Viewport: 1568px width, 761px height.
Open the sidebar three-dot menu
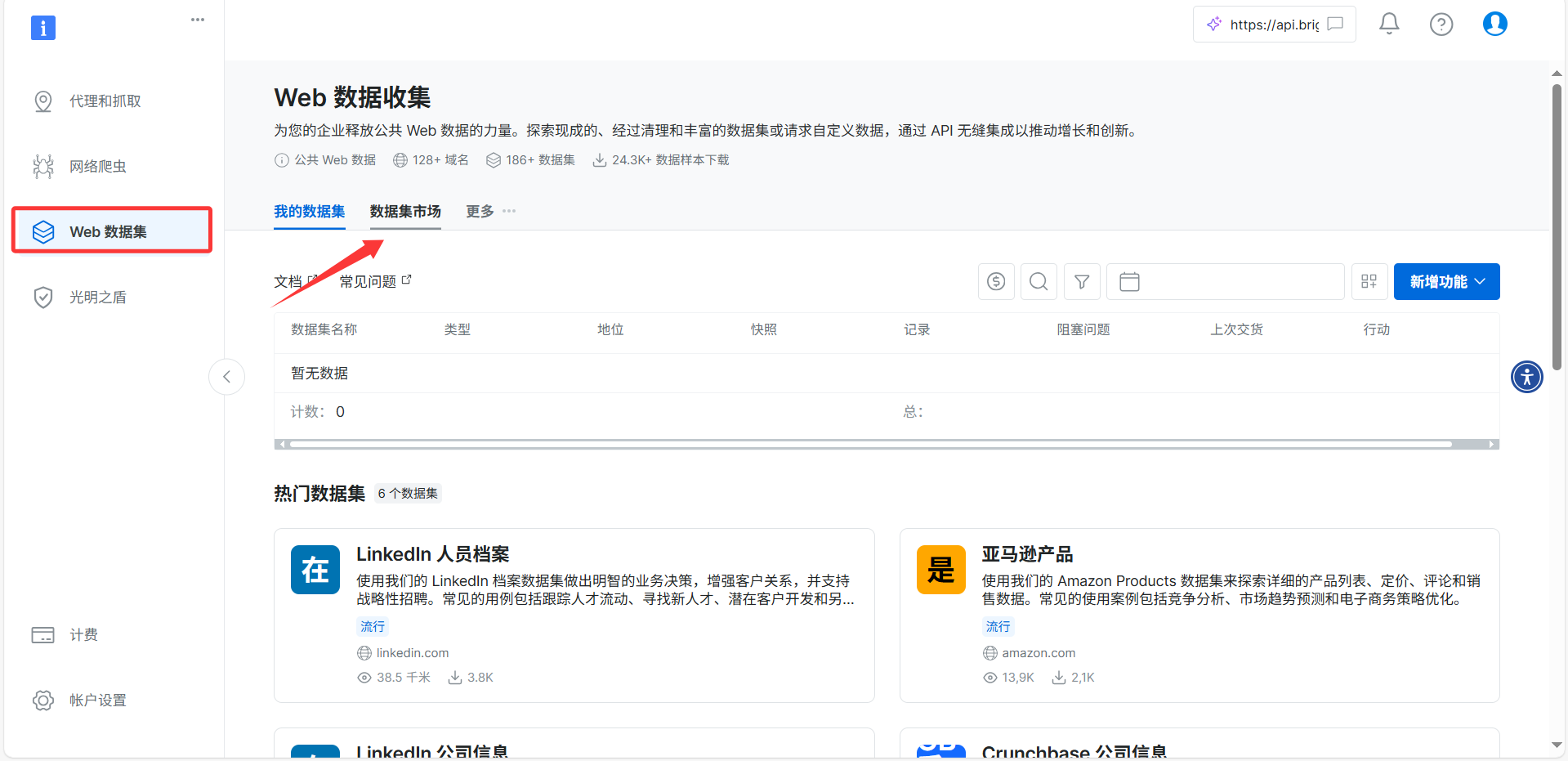pos(198,20)
